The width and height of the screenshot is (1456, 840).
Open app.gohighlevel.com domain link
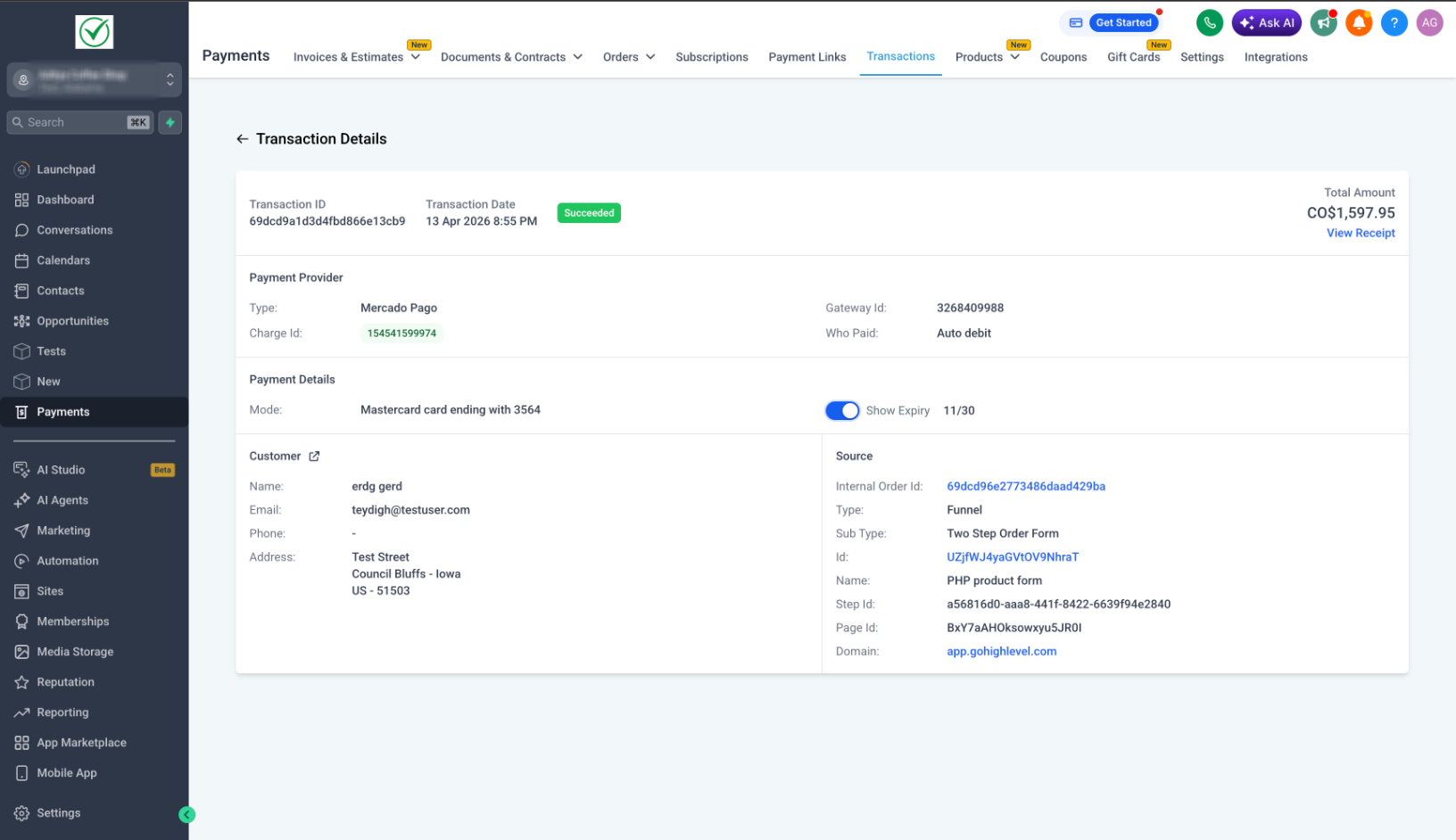(x=1002, y=652)
